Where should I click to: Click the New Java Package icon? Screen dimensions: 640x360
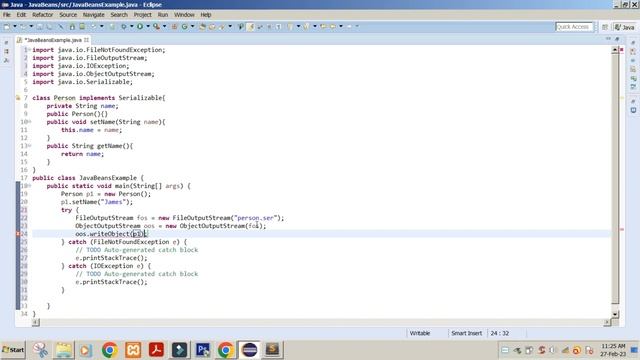tap(174, 27)
